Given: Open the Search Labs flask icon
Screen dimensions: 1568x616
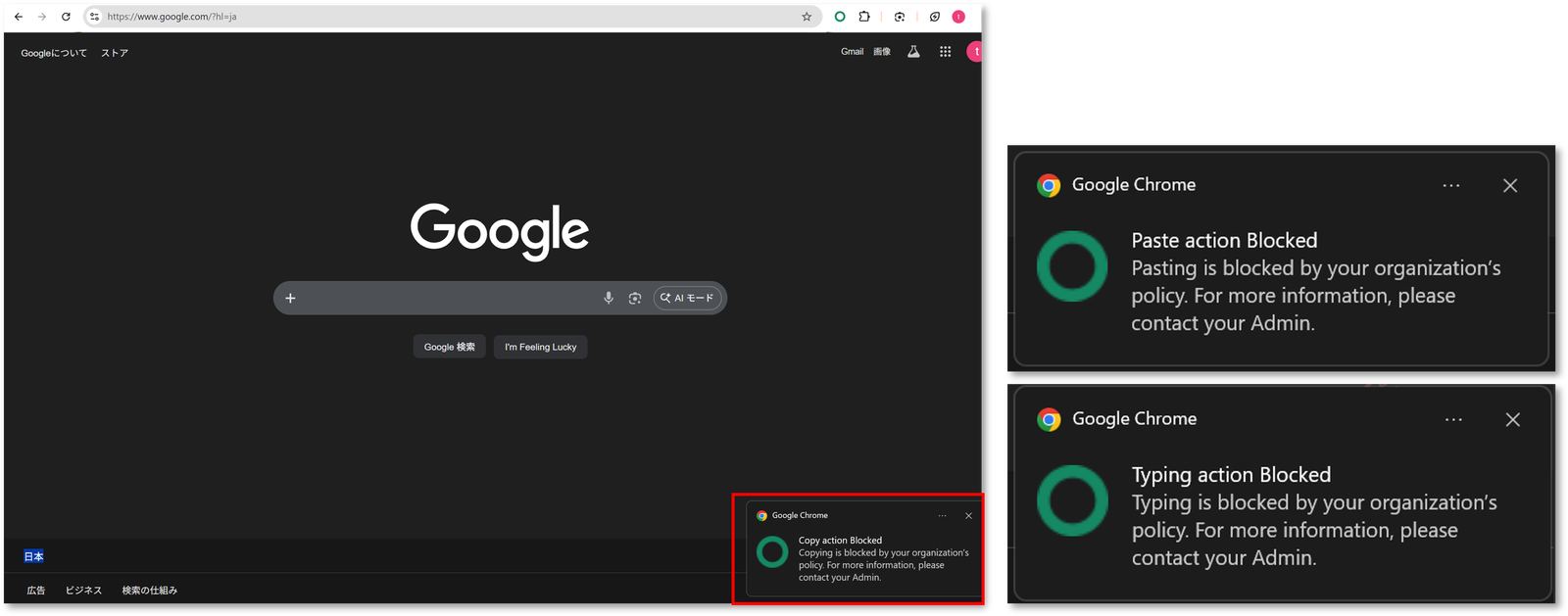Looking at the screenshot, I should click(x=913, y=52).
